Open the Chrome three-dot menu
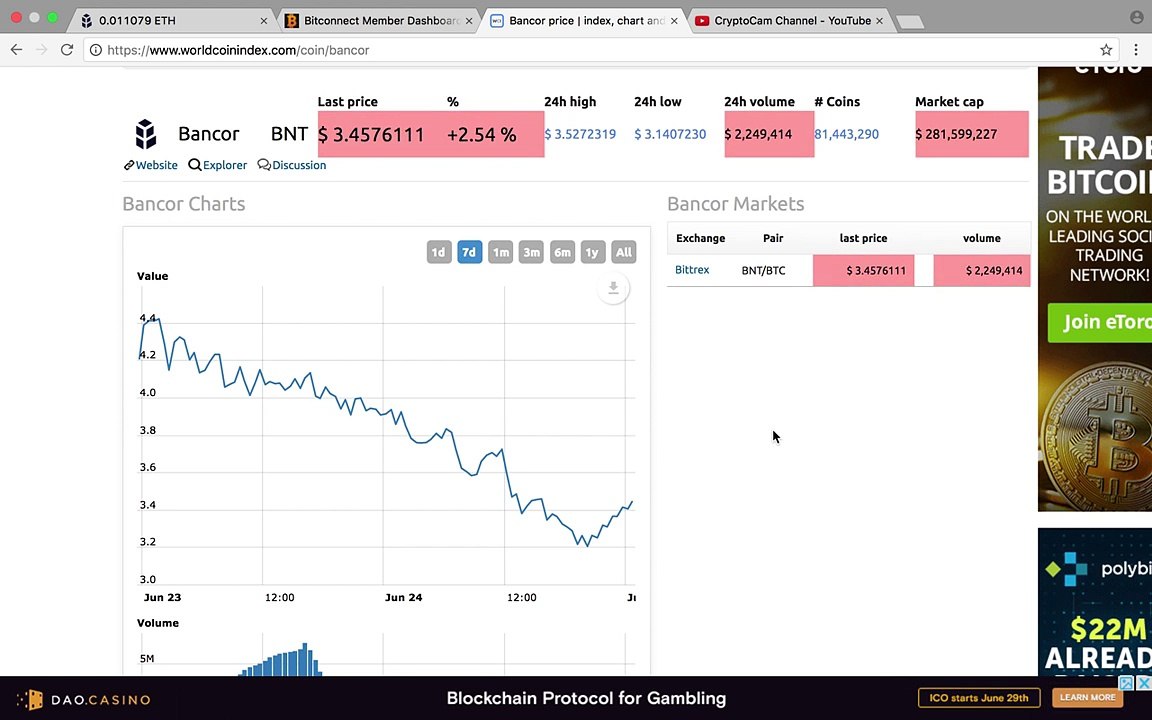The image size is (1152, 720). 1136,50
